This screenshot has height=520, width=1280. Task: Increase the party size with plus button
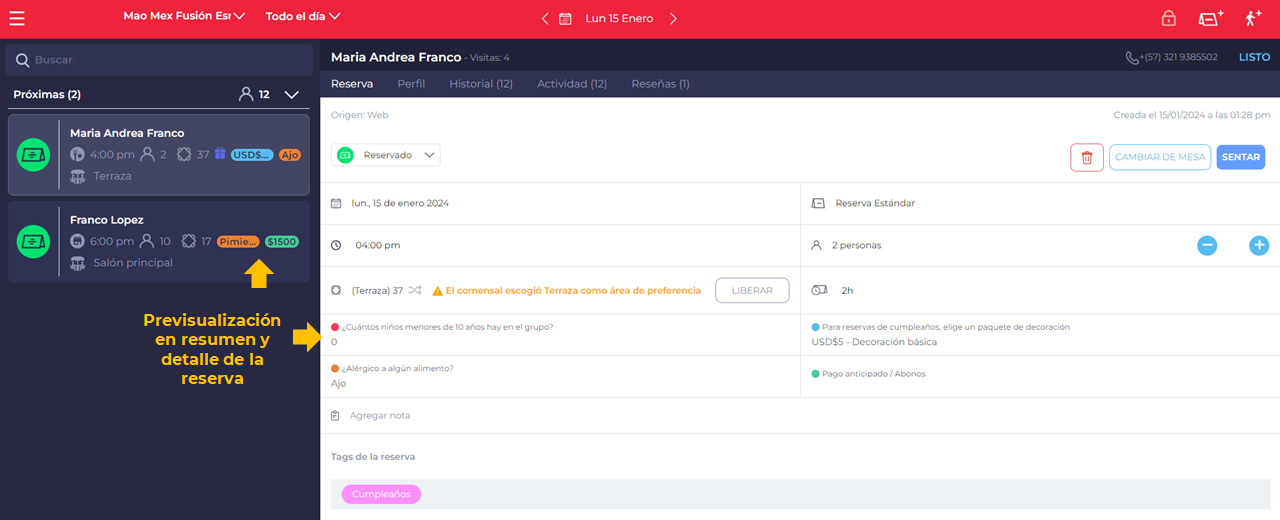click(1259, 245)
